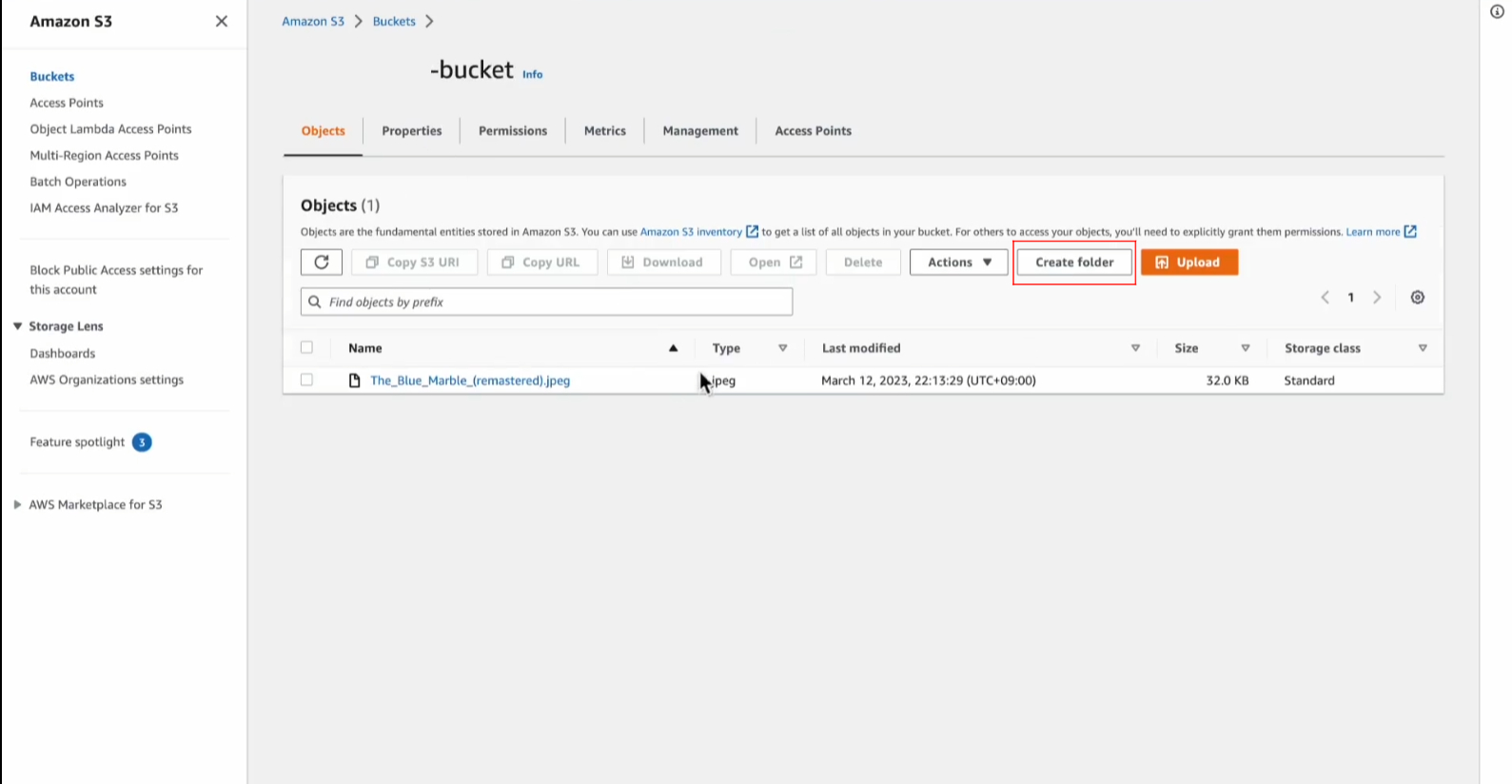Navigate to Amazon S3 breadcrumb link

313,21
